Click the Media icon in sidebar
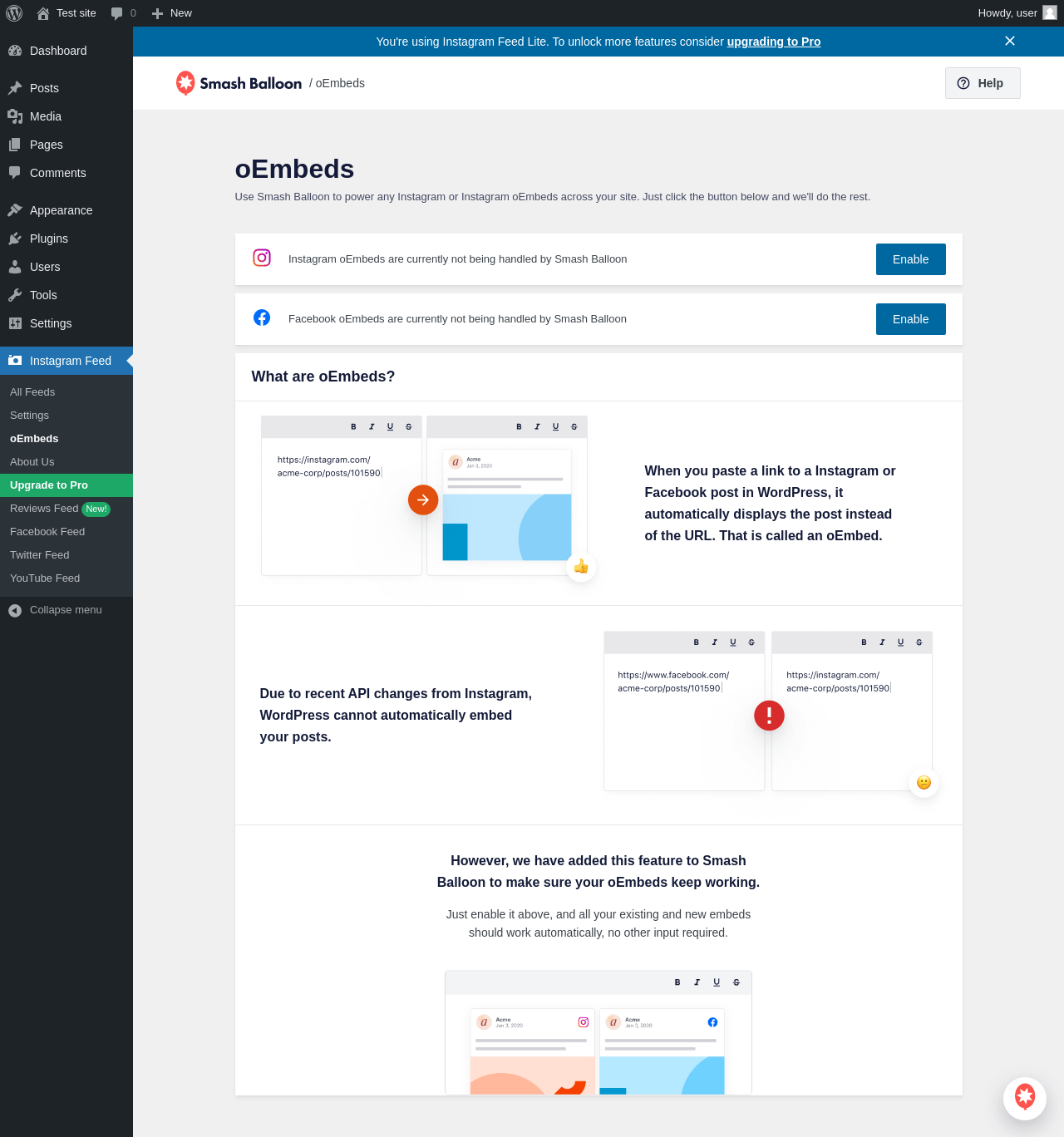Image resolution: width=1064 pixels, height=1137 pixels. [x=15, y=116]
